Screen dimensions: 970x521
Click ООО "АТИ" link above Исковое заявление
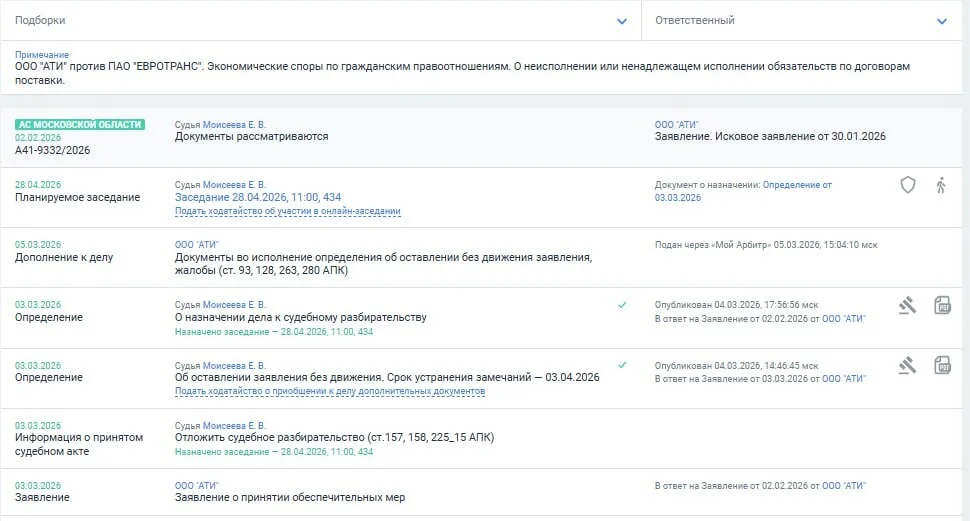point(676,124)
